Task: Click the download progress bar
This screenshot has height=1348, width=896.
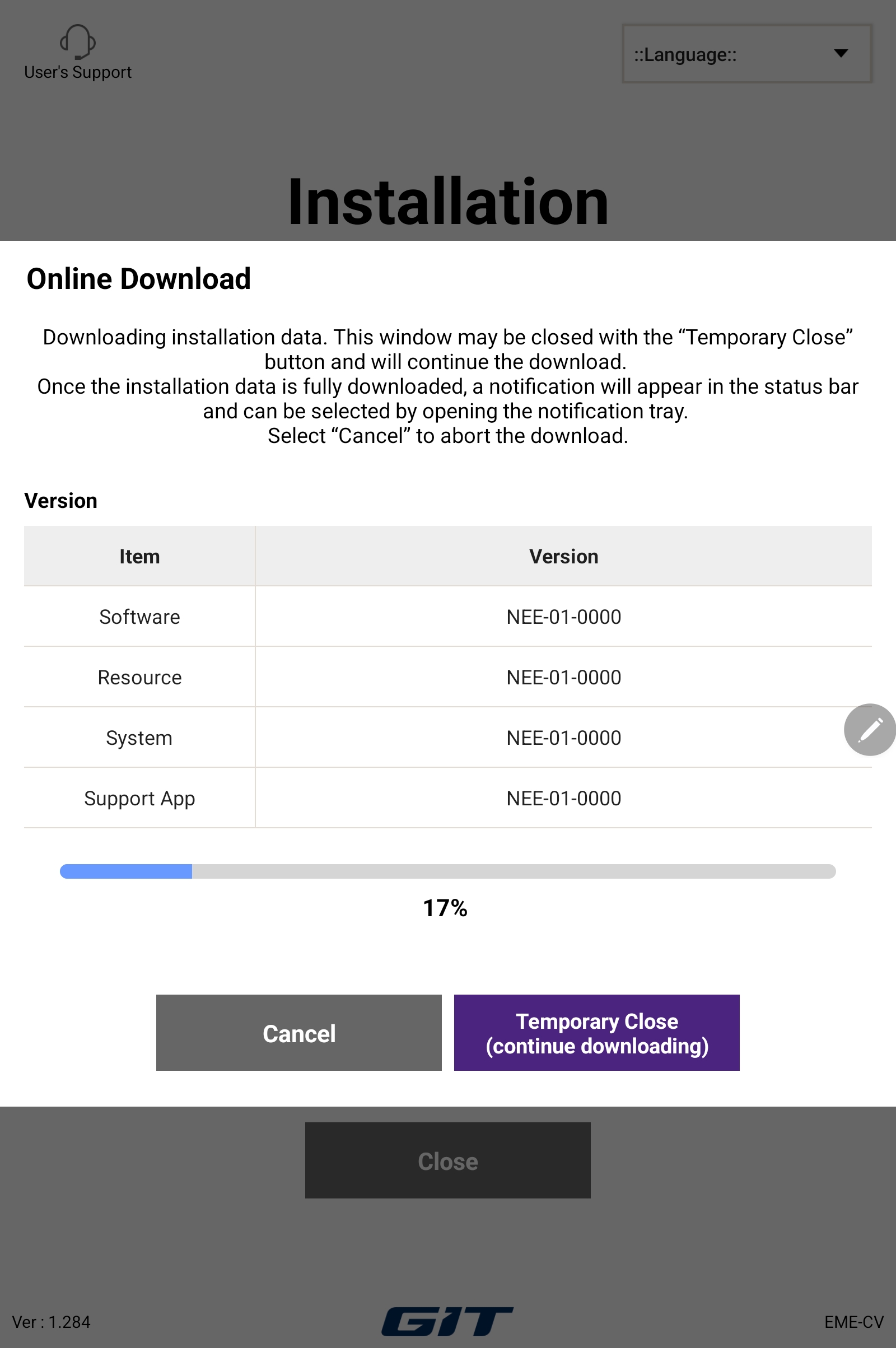Action: coord(447,871)
